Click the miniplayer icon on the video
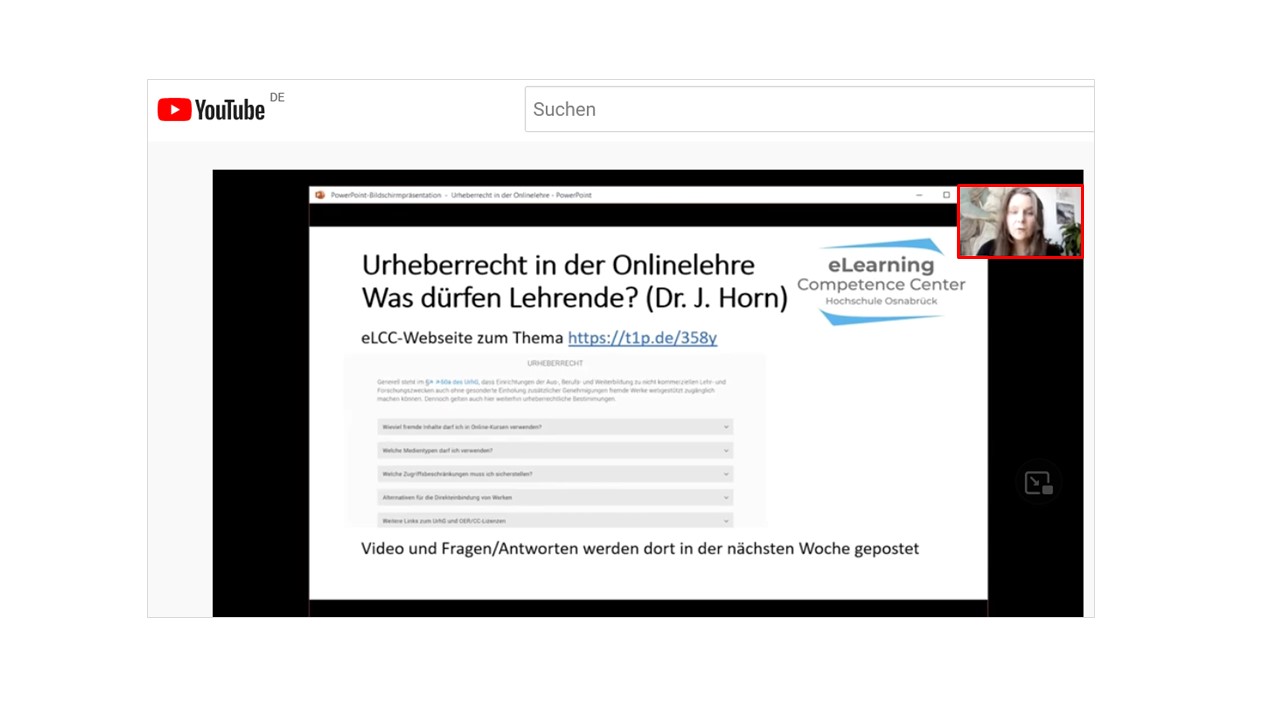 click(1038, 483)
